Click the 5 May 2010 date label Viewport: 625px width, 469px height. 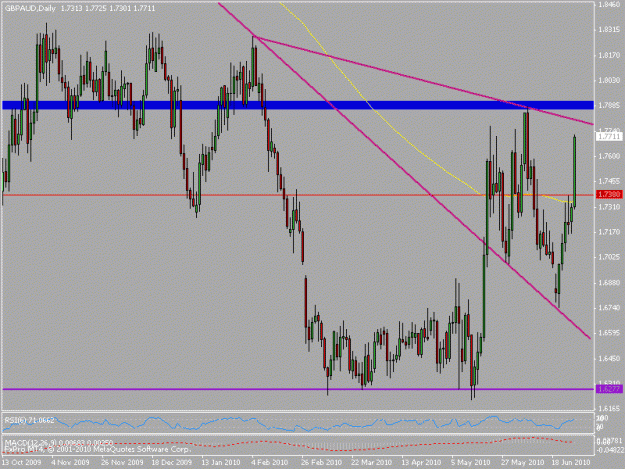pos(471,463)
